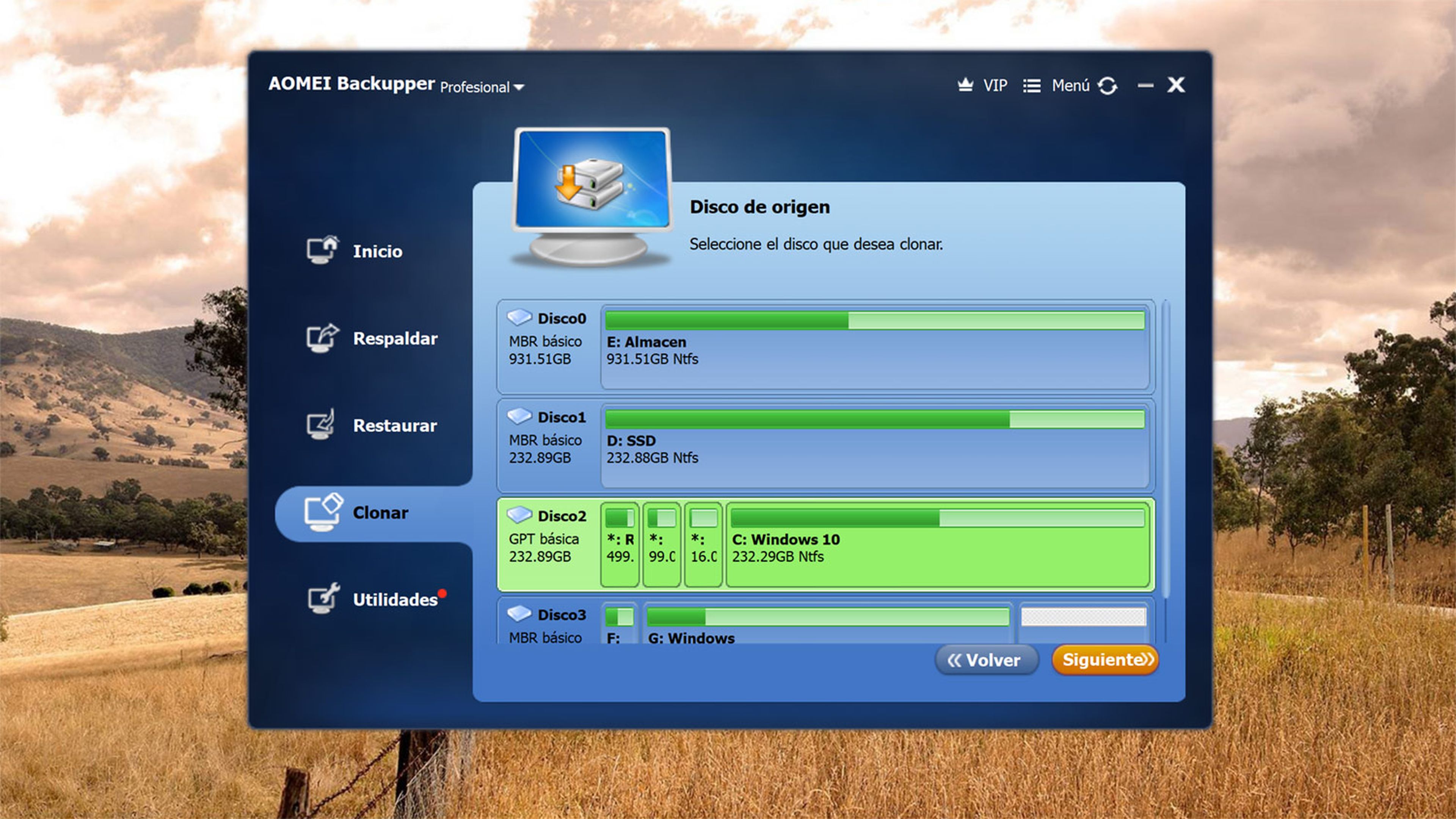
Task: Click the E: Almacen partition
Action: pos(874,347)
